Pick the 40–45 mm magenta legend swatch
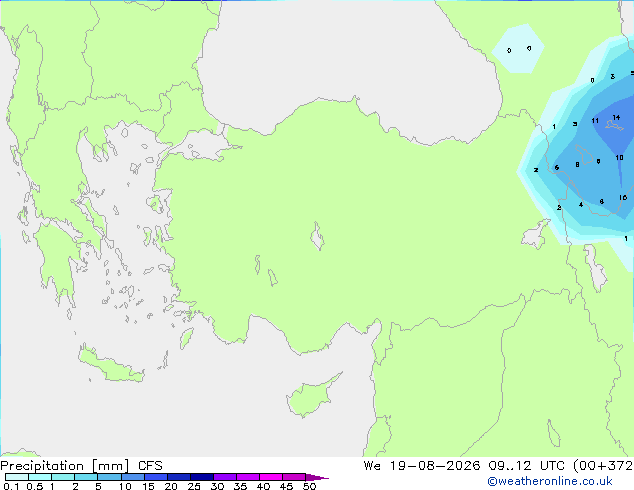Image resolution: width=634 pixels, height=490 pixels. pyautogui.click(x=271, y=477)
